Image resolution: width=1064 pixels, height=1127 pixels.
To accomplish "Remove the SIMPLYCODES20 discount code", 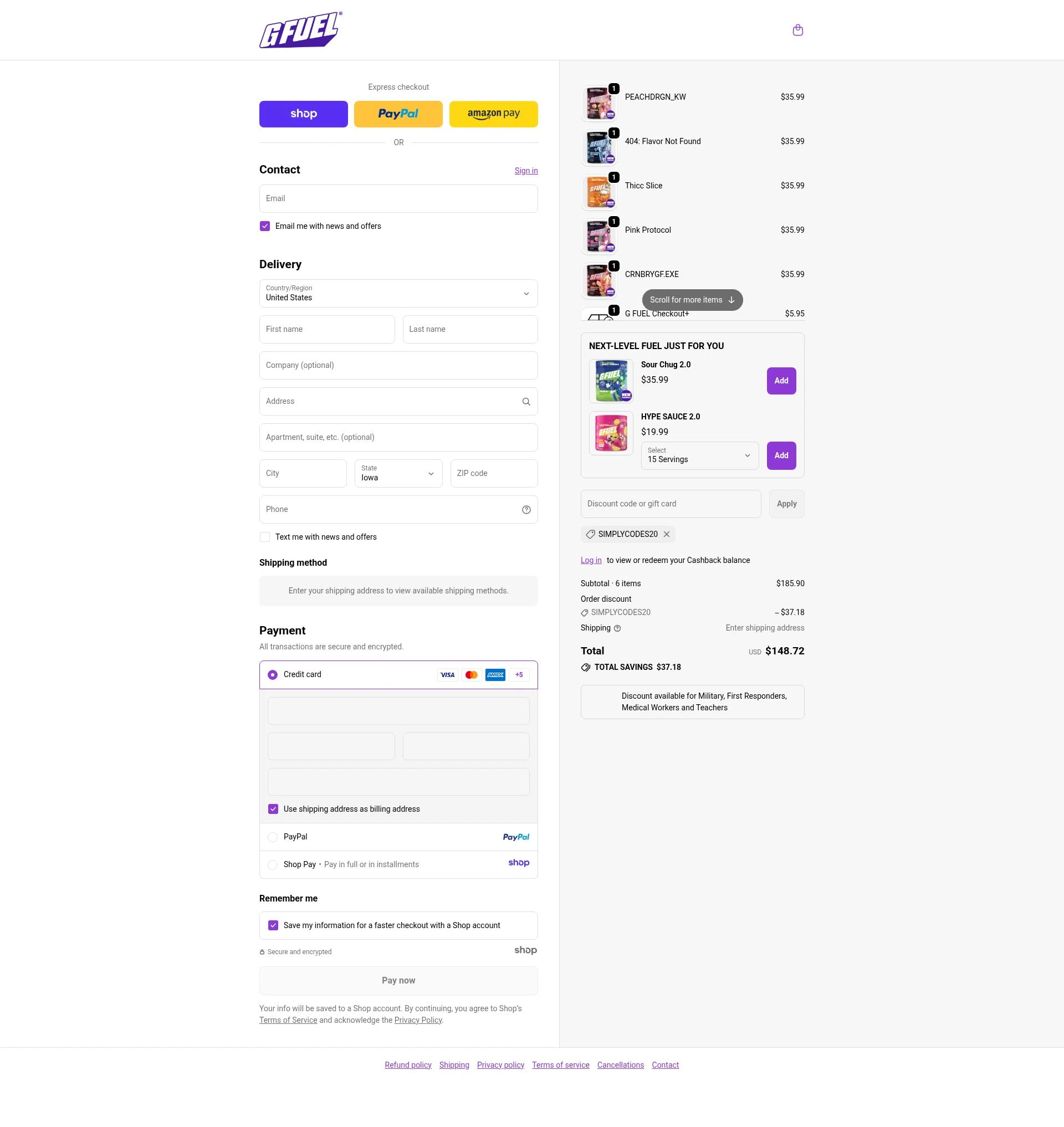I will [x=667, y=534].
